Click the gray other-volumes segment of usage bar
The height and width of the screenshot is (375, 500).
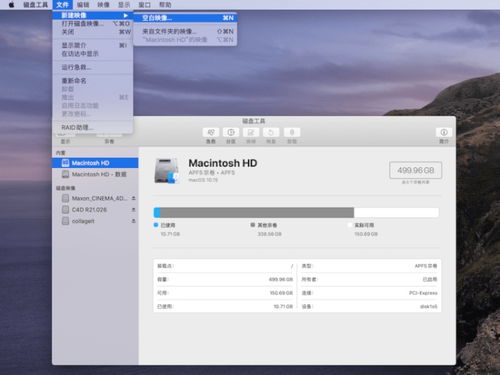point(257,212)
